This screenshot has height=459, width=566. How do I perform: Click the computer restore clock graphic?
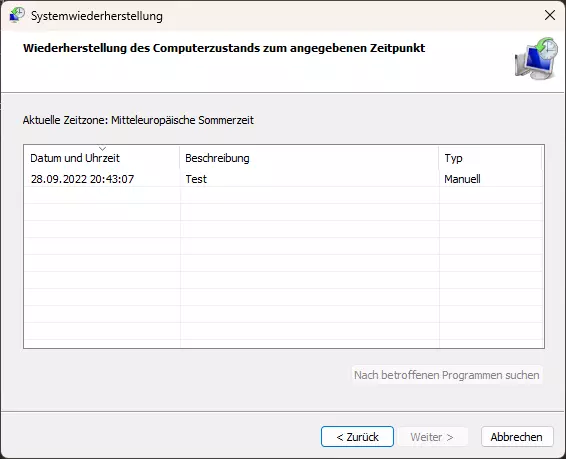pyautogui.click(x=537, y=58)
